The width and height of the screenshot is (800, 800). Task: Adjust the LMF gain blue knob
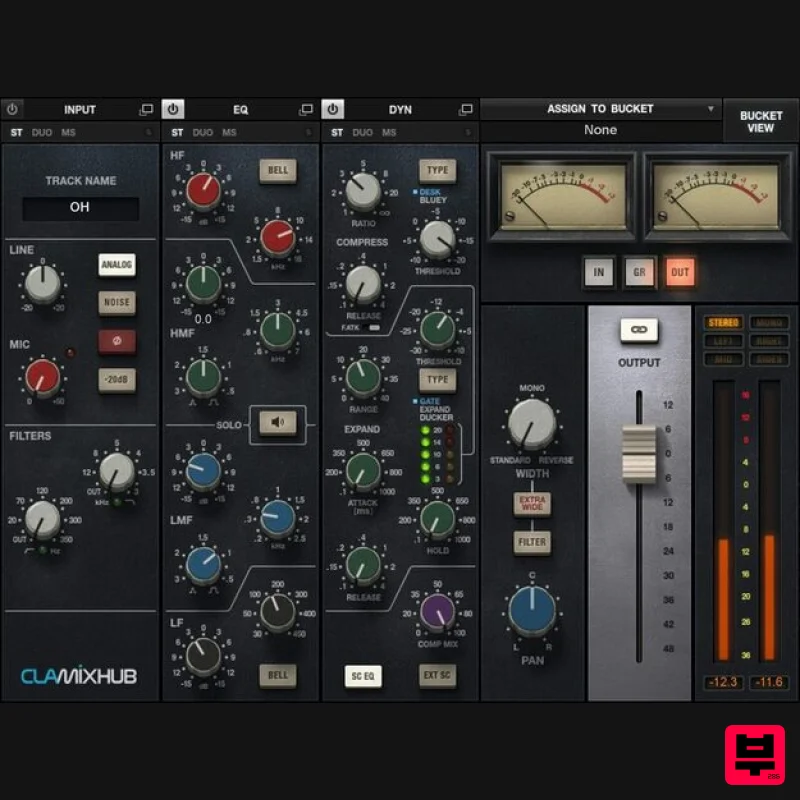[203, 470]
